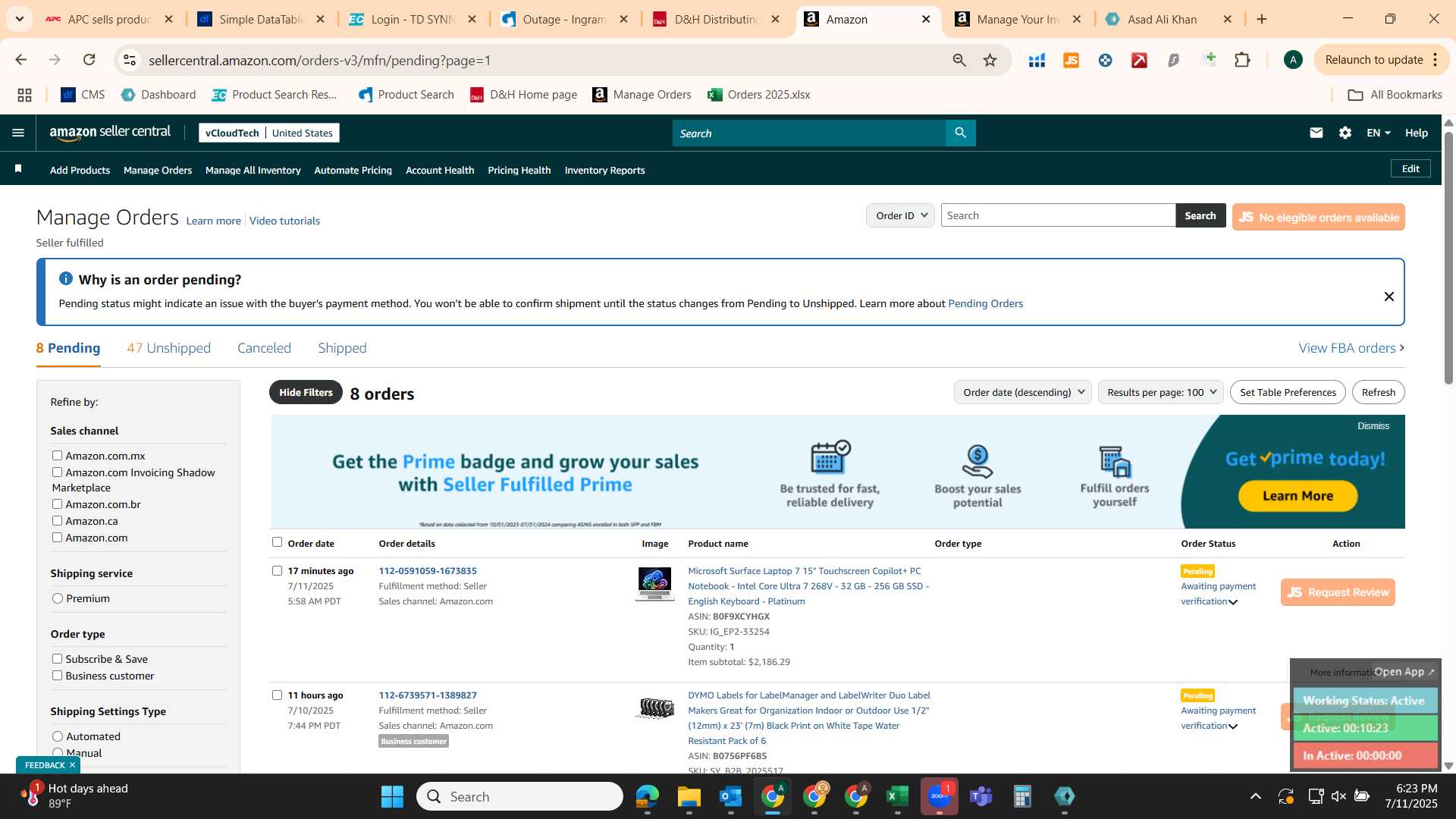Open Microsoft Teams from the taskbar
Screen dimensions: 1456x819
(x=981, y=796)
